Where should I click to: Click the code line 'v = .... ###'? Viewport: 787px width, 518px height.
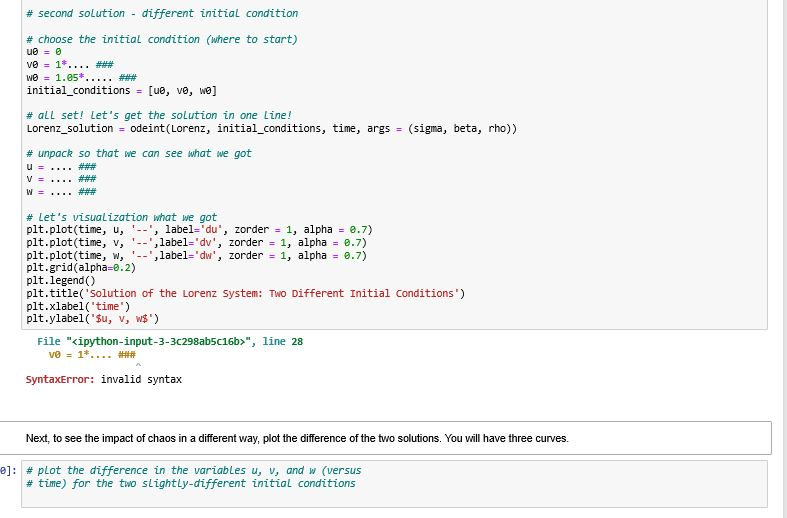(x=61, y=179)
